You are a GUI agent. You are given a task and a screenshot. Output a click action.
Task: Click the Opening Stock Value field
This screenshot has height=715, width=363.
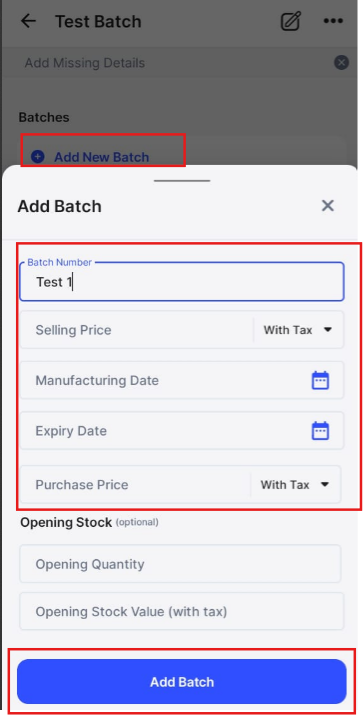(x=182, y=611)
